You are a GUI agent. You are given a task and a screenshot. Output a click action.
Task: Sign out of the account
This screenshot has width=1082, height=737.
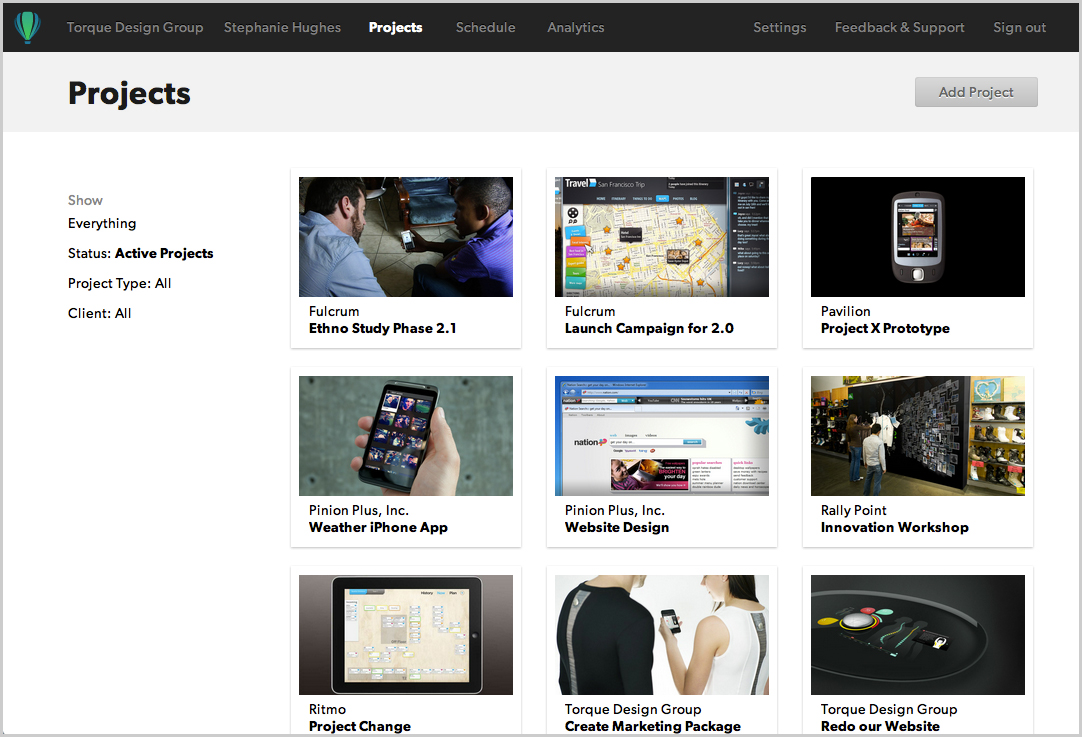[1019, 28]
